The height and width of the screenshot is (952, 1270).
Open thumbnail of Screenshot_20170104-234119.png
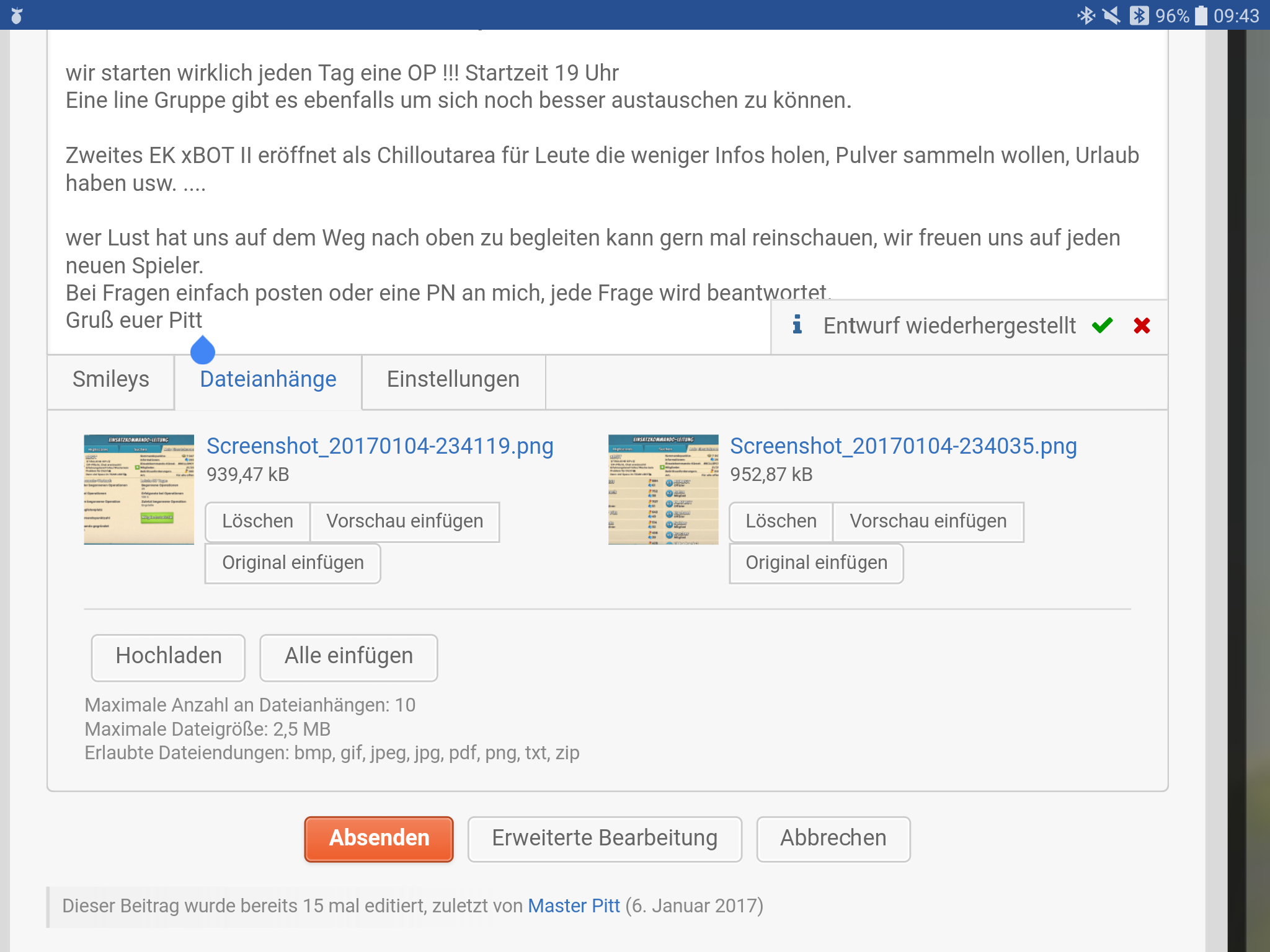pos(139,490)
